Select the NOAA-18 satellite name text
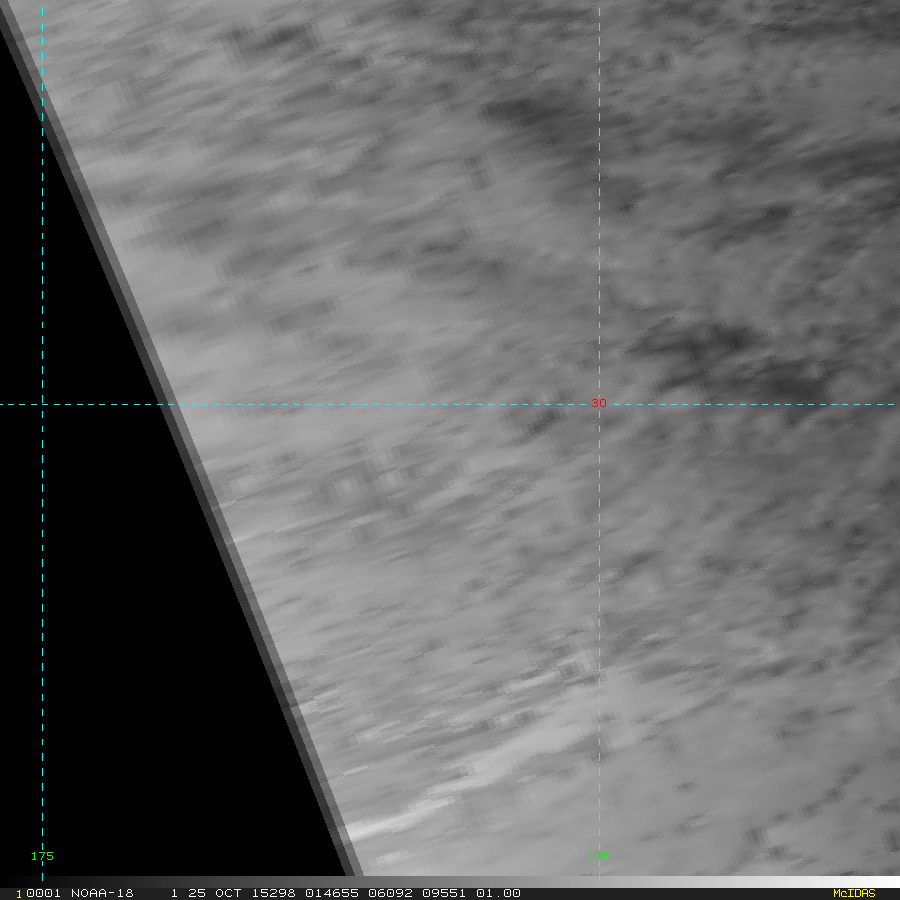This screenshot has height=900, width=900. point(102,893)
